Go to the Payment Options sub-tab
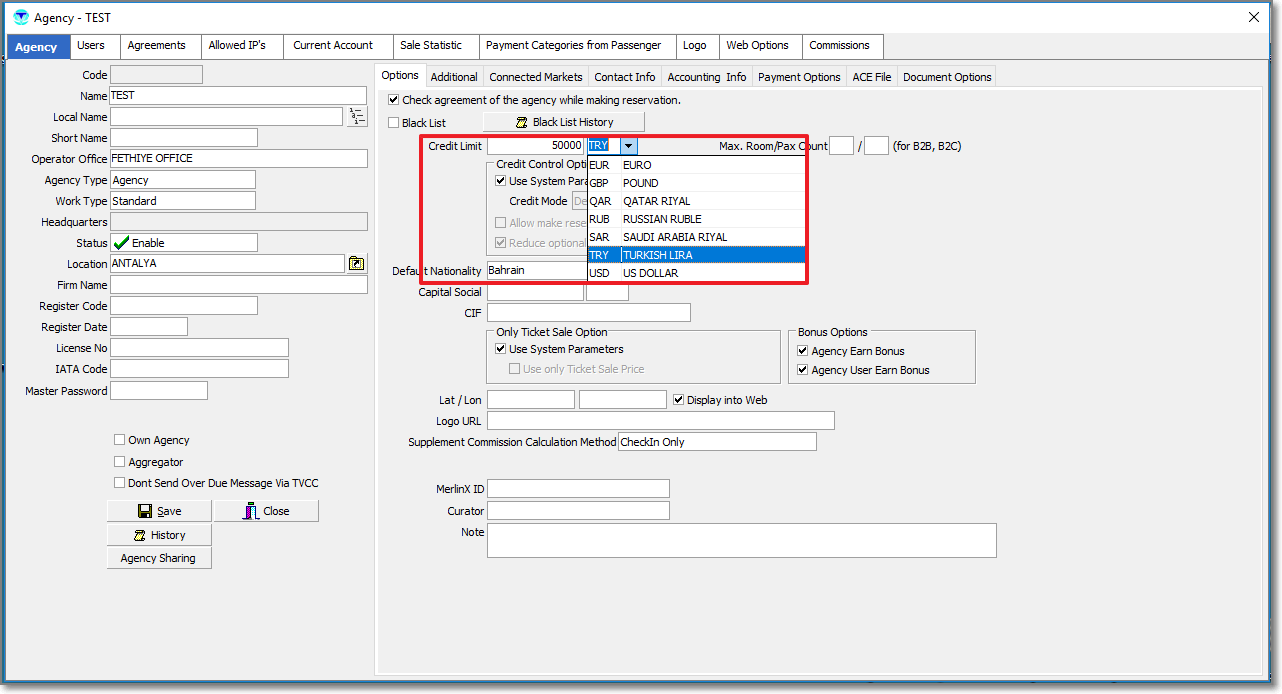 (800, 77)
